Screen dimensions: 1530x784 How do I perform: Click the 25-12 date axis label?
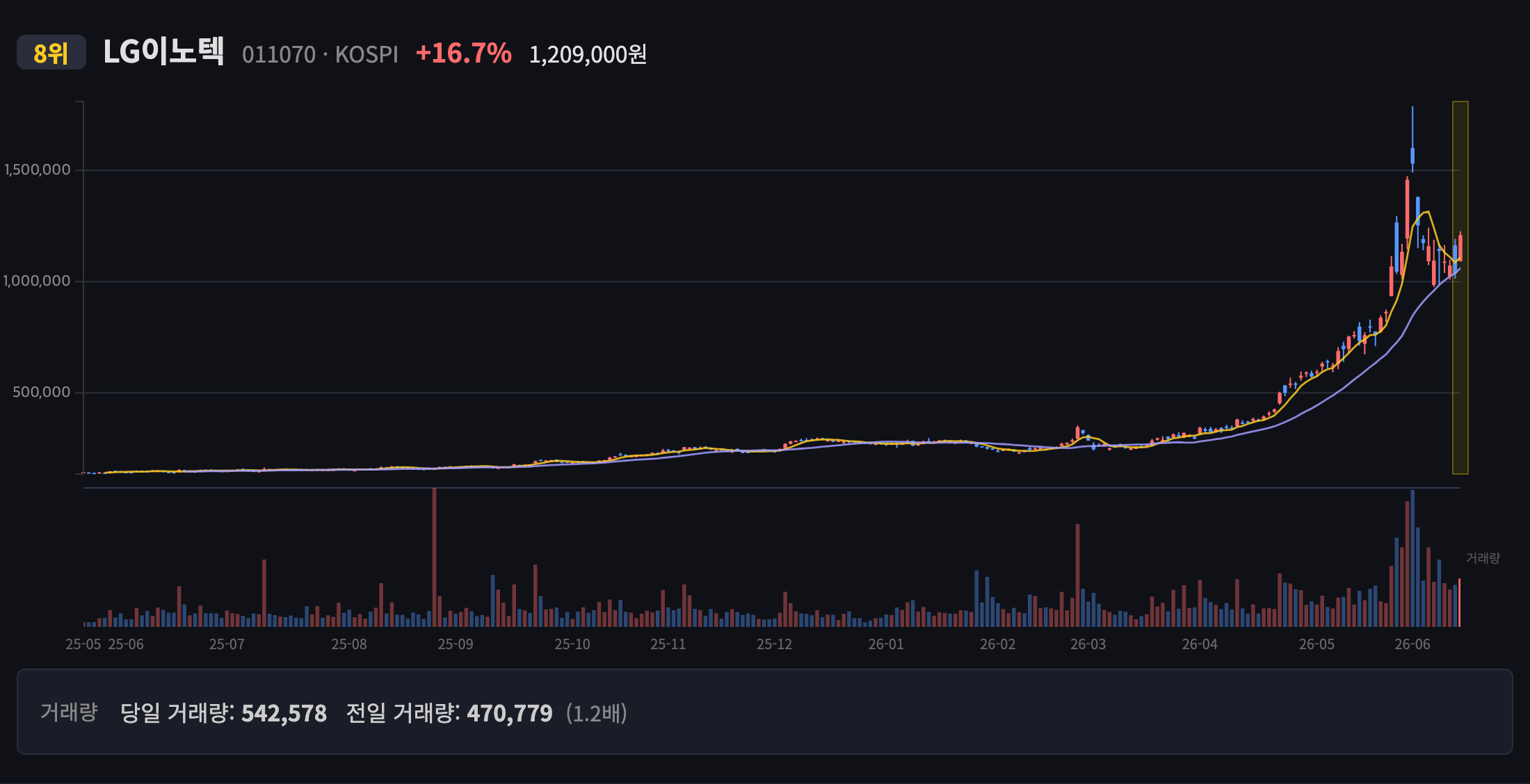(775, 644)
